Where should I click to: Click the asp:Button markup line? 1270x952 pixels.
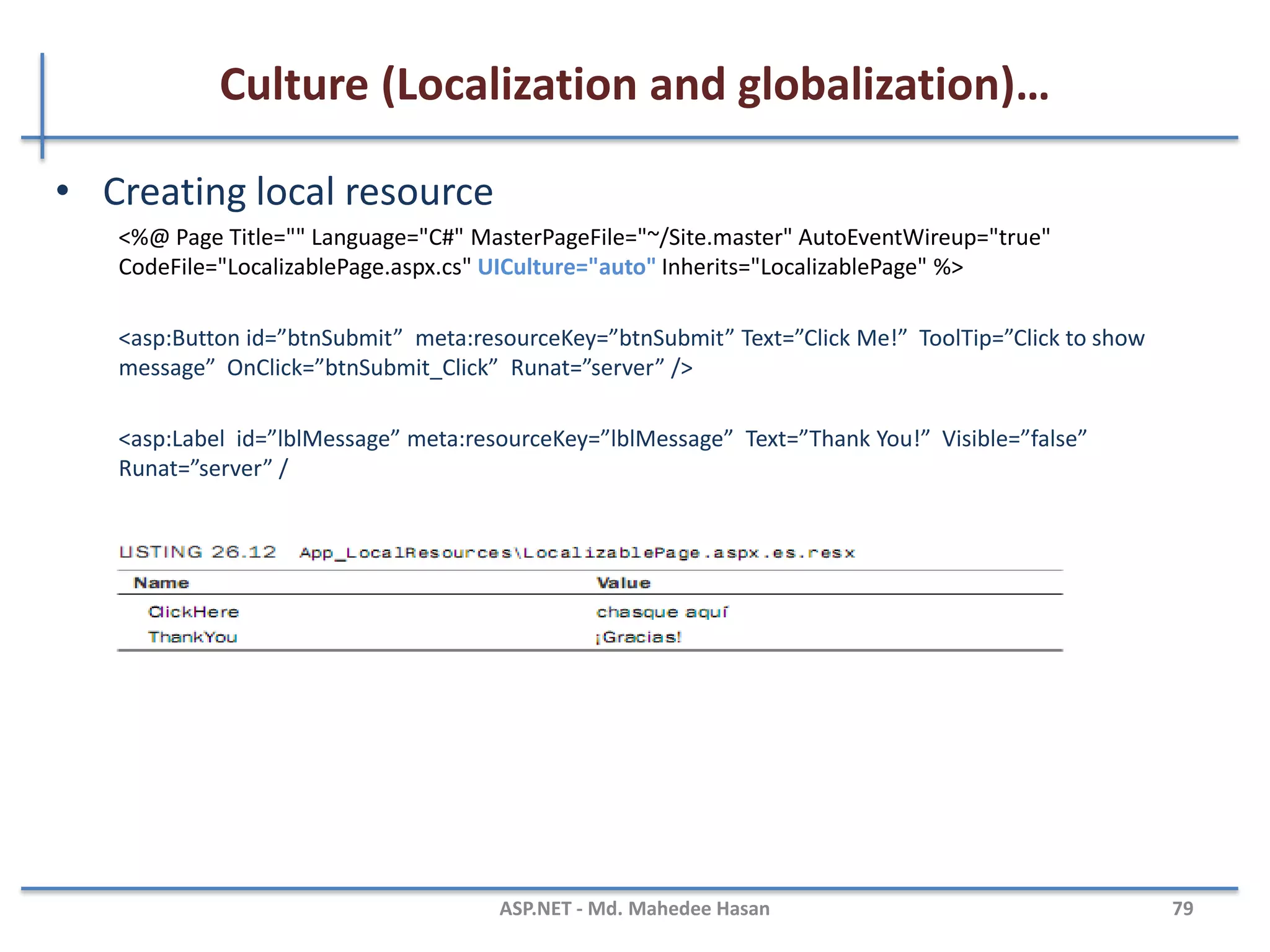[631, 338]
